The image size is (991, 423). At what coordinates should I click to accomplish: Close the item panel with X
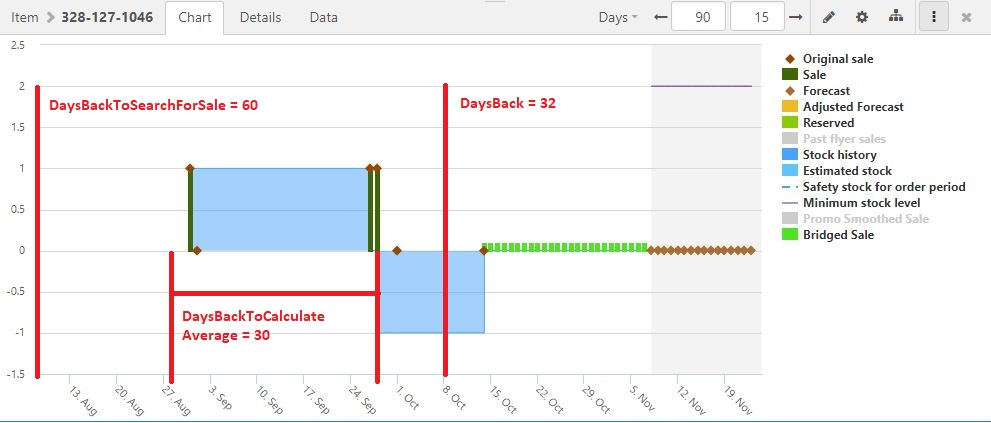coord(966,17)
